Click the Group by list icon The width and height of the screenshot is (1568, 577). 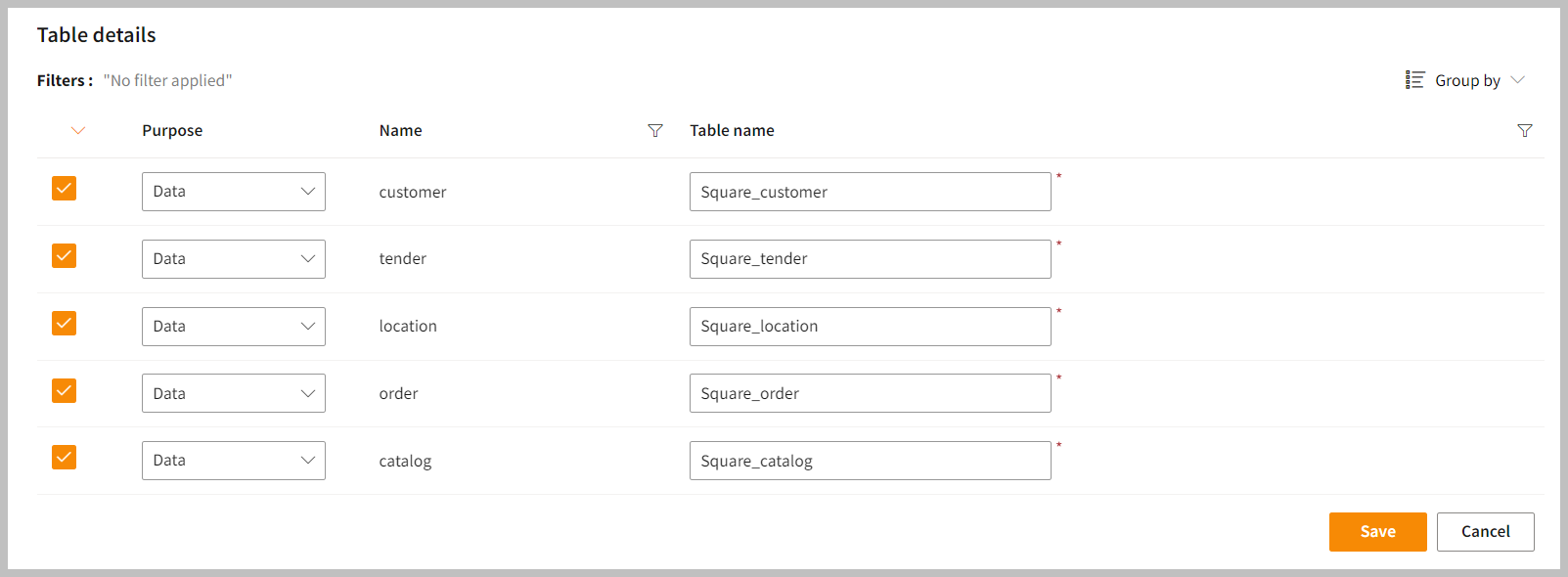coord(1414,80)
